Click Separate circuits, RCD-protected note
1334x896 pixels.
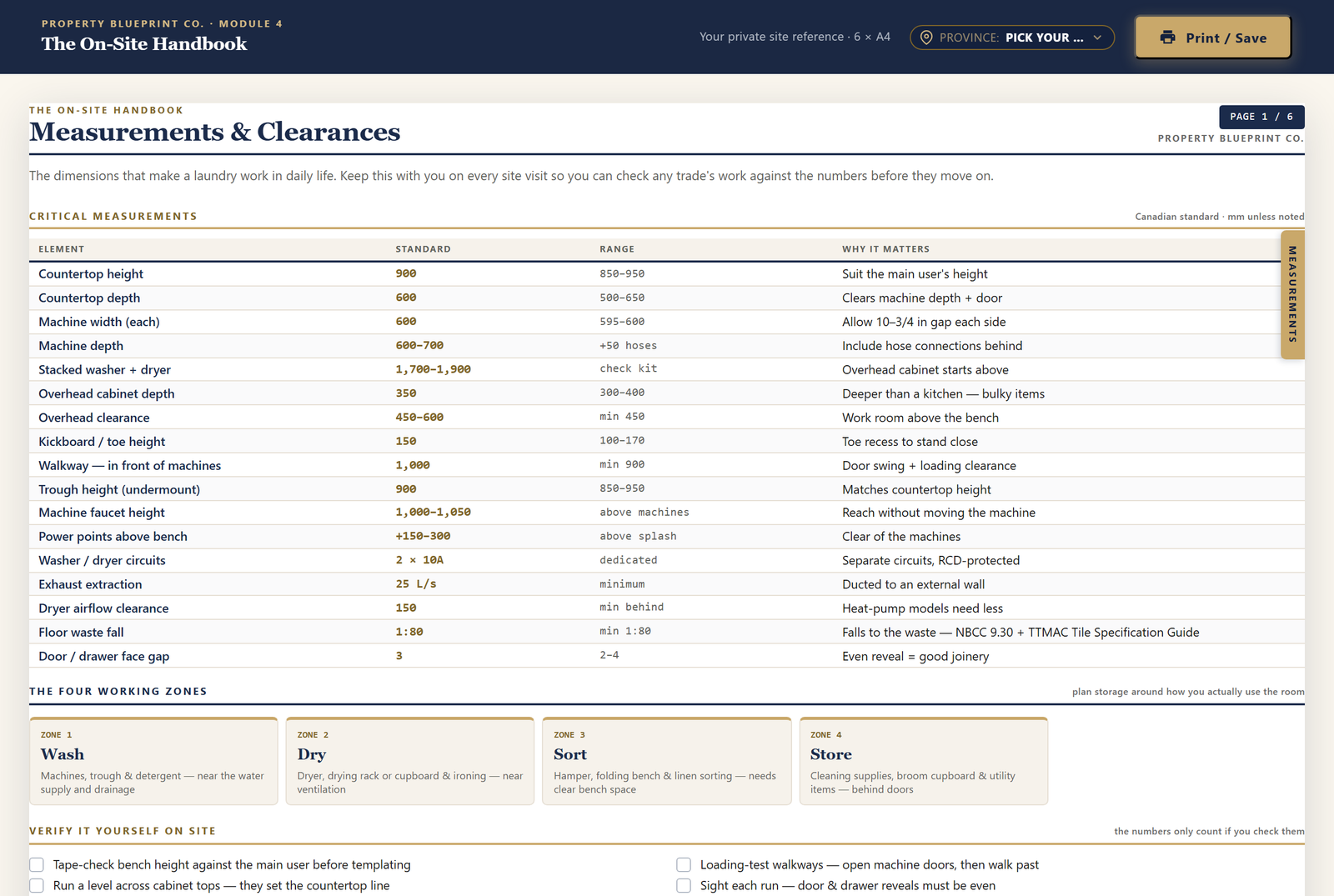tap(930, 561)
